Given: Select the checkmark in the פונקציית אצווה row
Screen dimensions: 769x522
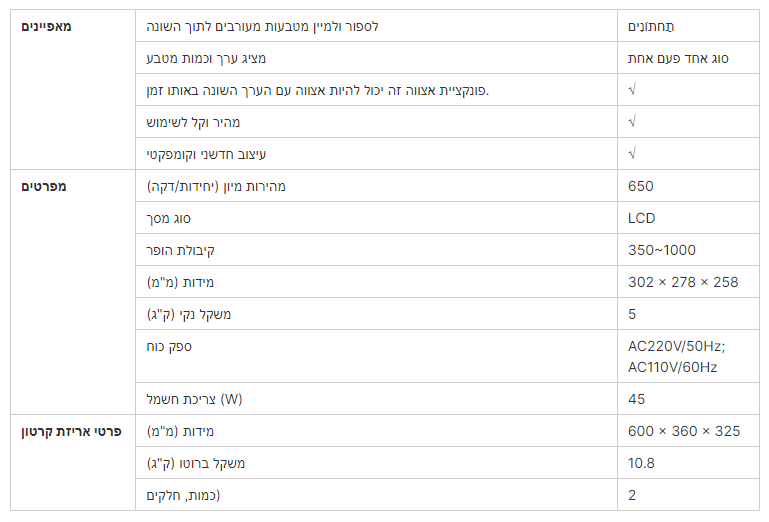Looking at the screenshot, I should pyautogui.click(x=632, y=89).
